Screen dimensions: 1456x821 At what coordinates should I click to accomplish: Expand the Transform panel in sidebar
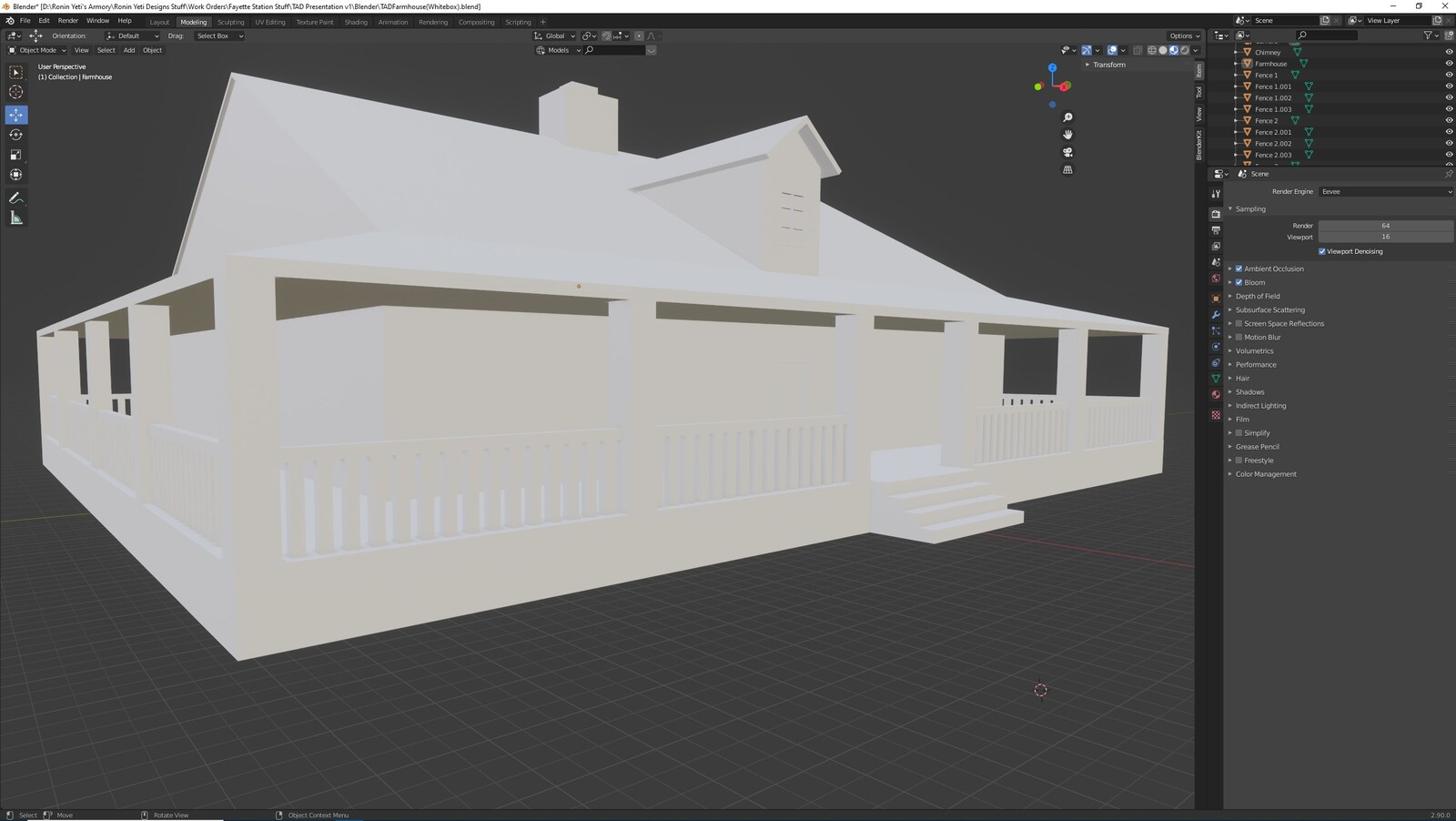pos(1109,65)
